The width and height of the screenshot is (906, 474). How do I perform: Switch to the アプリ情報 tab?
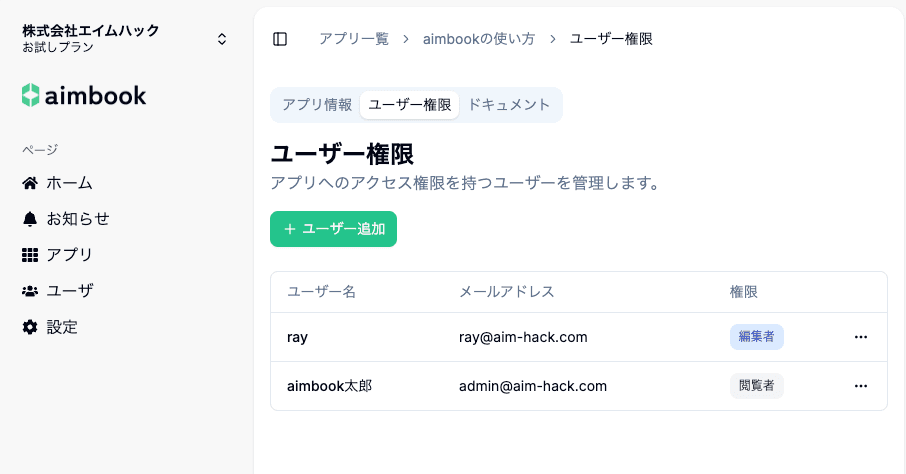coord(316,105)
